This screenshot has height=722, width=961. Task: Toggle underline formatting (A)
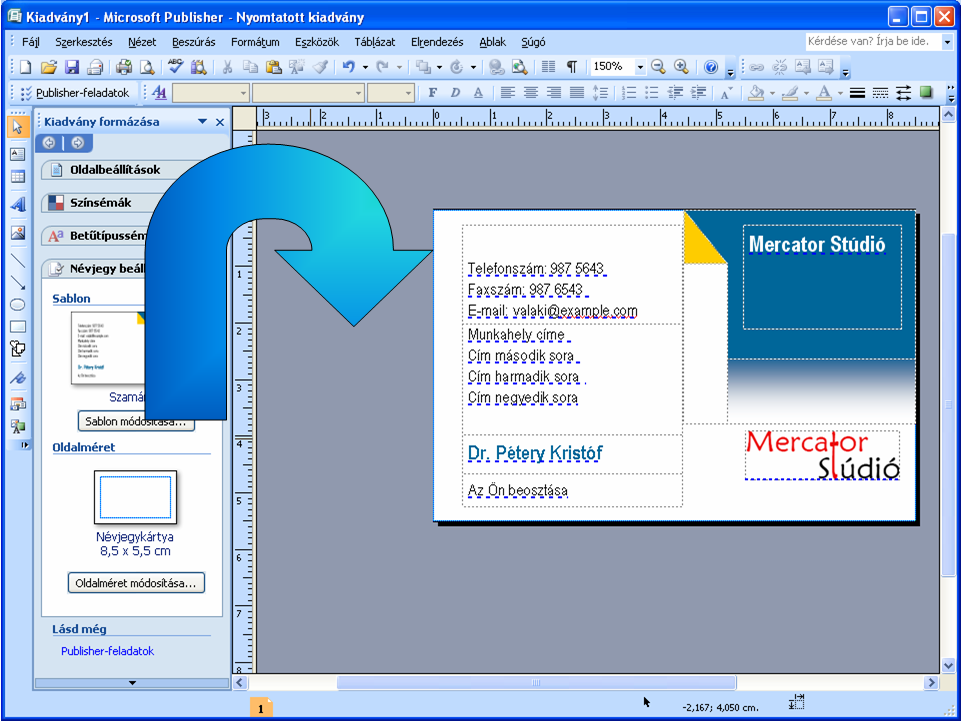[x=478, y=93]
